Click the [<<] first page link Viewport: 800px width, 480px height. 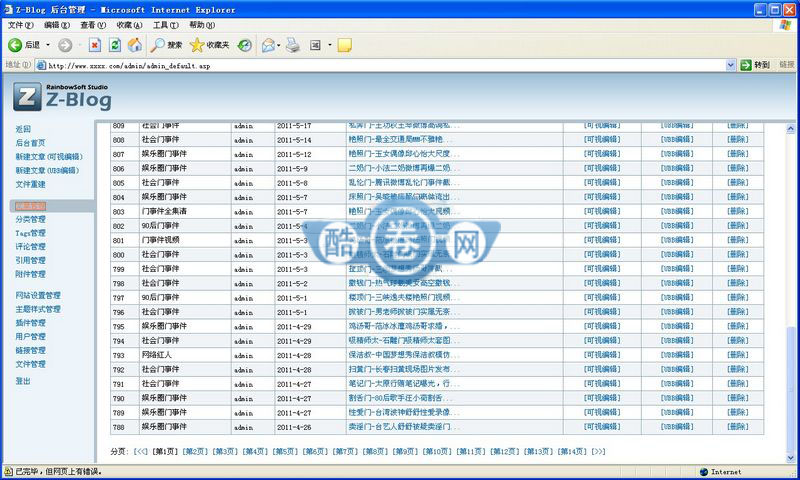(x=141, y=451)
